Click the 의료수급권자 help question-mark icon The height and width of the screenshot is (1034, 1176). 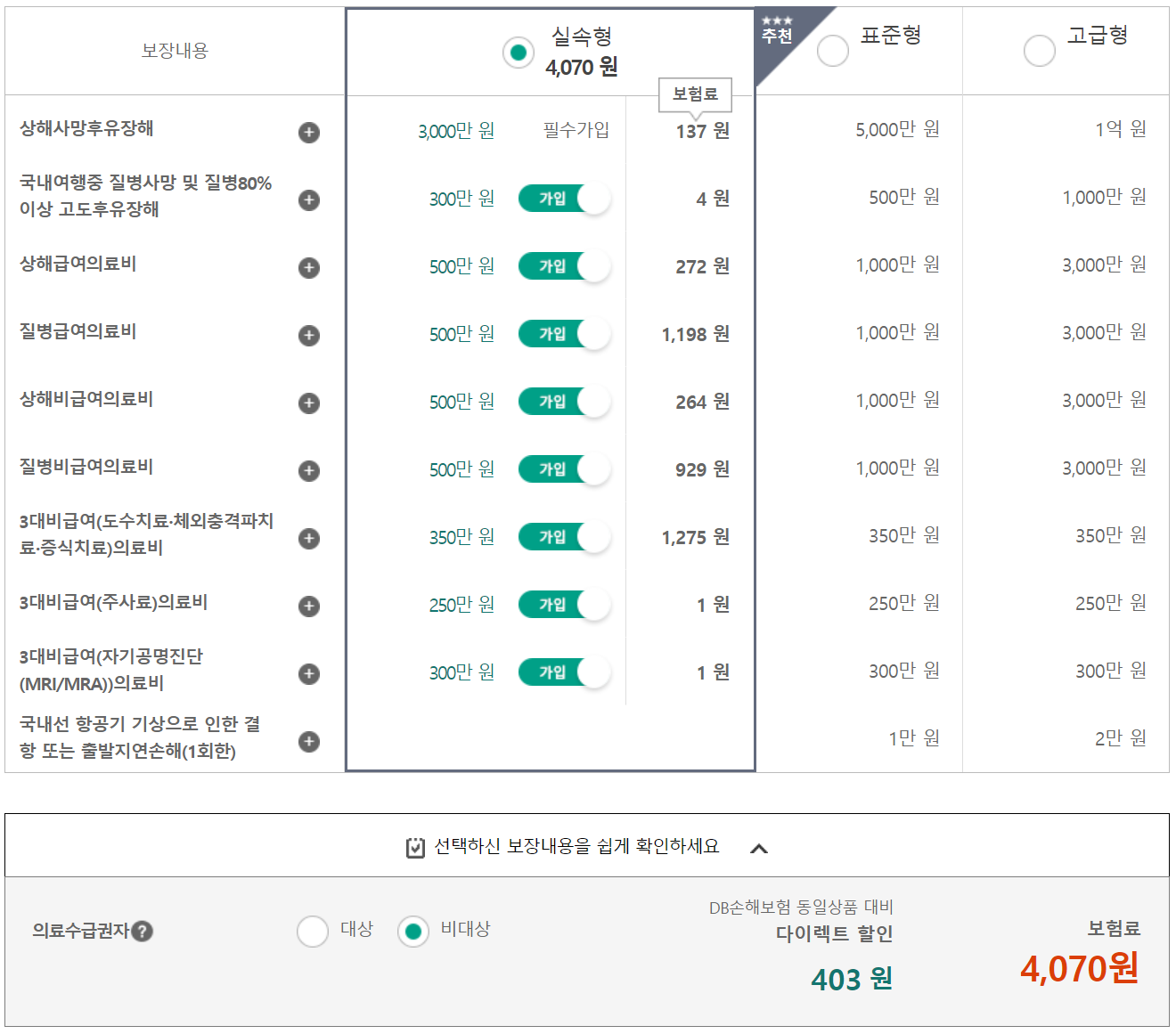point(143,932)
